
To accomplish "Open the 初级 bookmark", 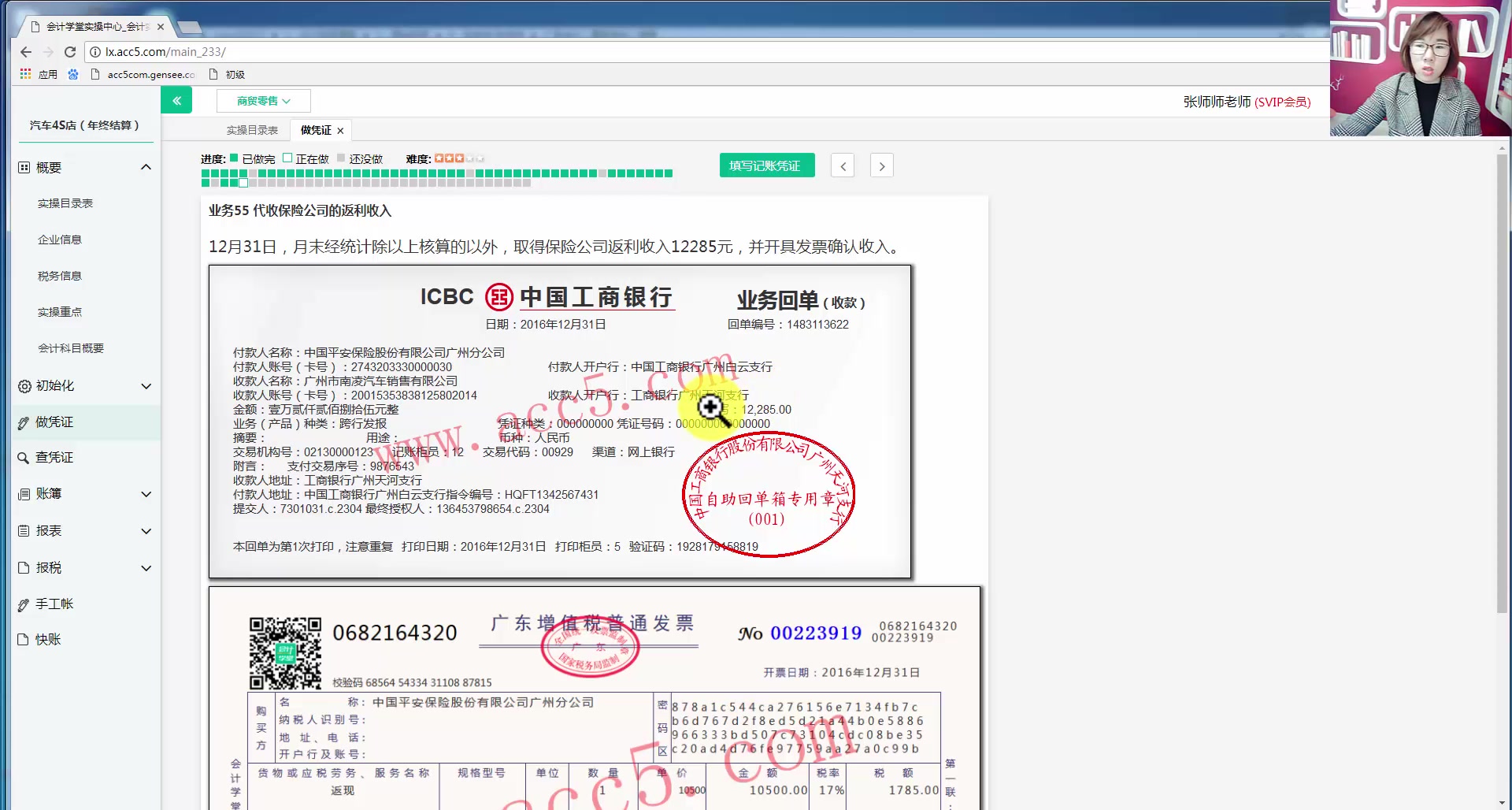I will point(228,74).
